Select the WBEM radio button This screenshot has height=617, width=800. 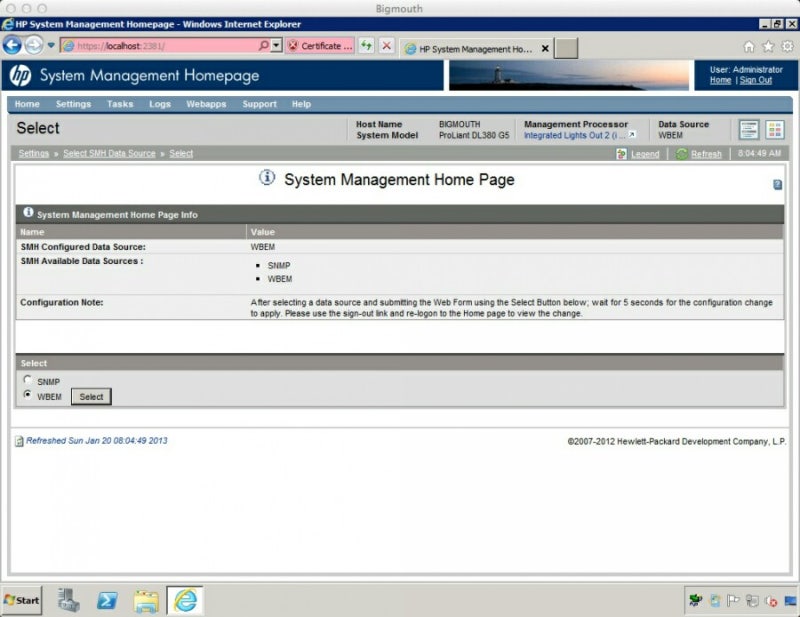28,394
